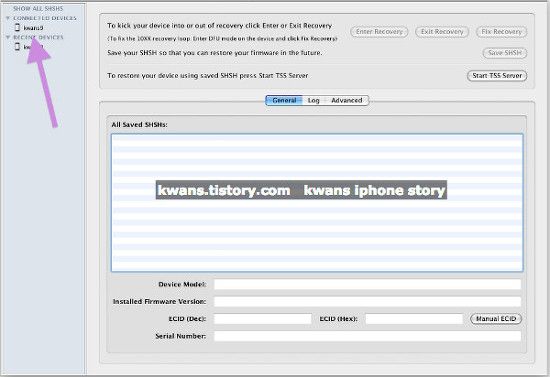Screen dimensions: 550x377
Task: Open the Advanced tab
Action: click(347, 100)
